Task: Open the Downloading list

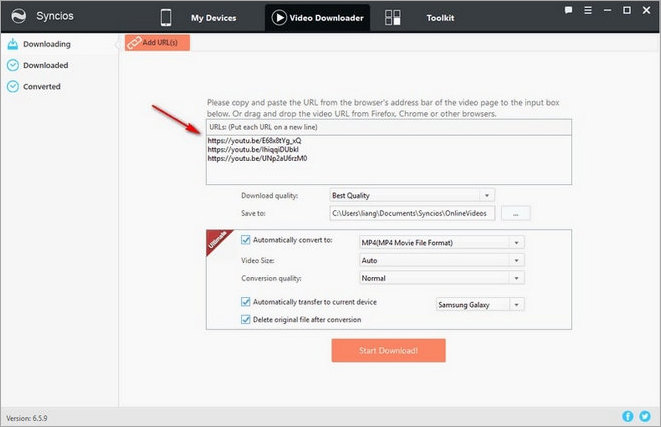Action: [59, 44]
